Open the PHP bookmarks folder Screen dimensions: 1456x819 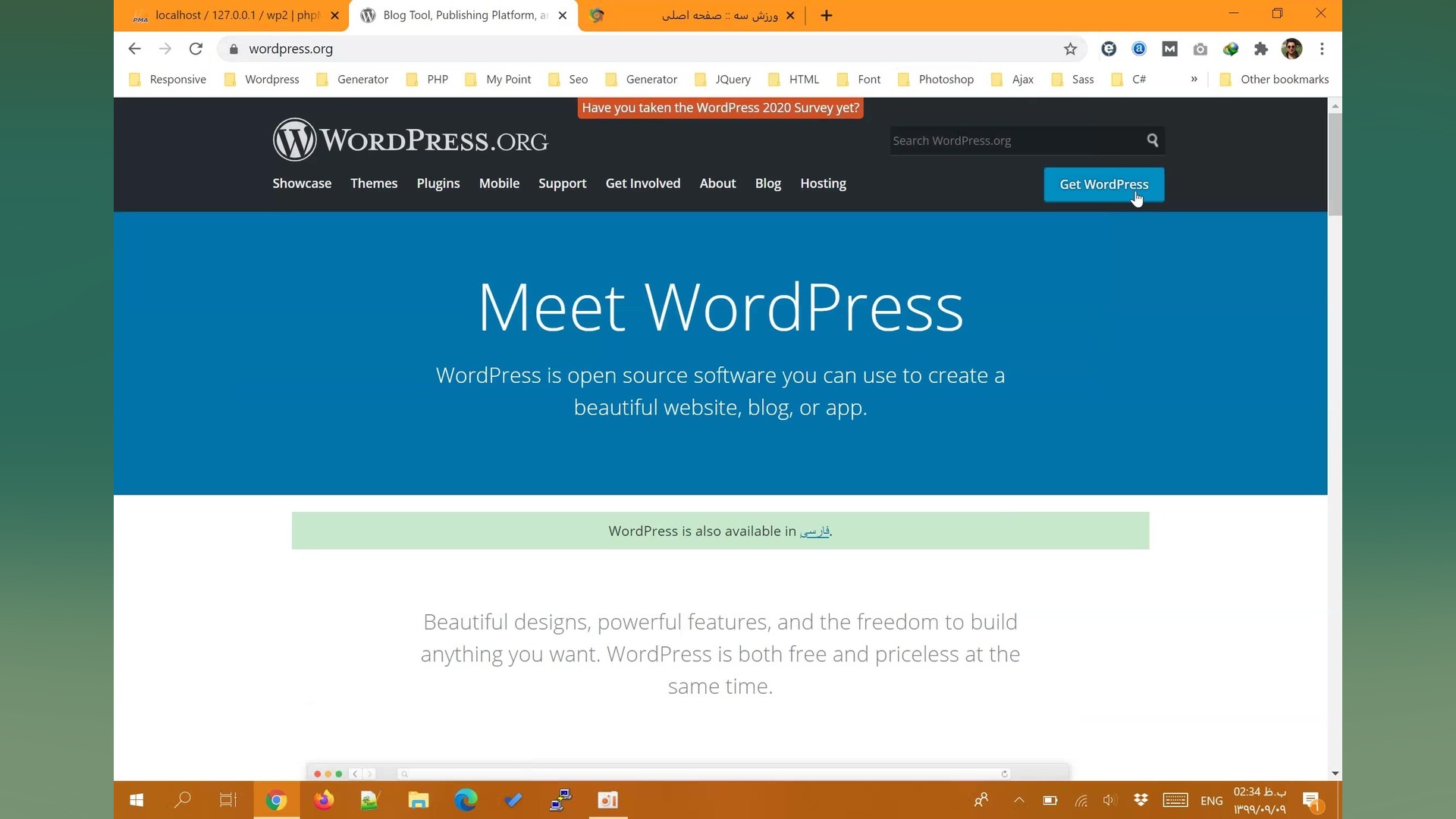[x=427, y=79]
